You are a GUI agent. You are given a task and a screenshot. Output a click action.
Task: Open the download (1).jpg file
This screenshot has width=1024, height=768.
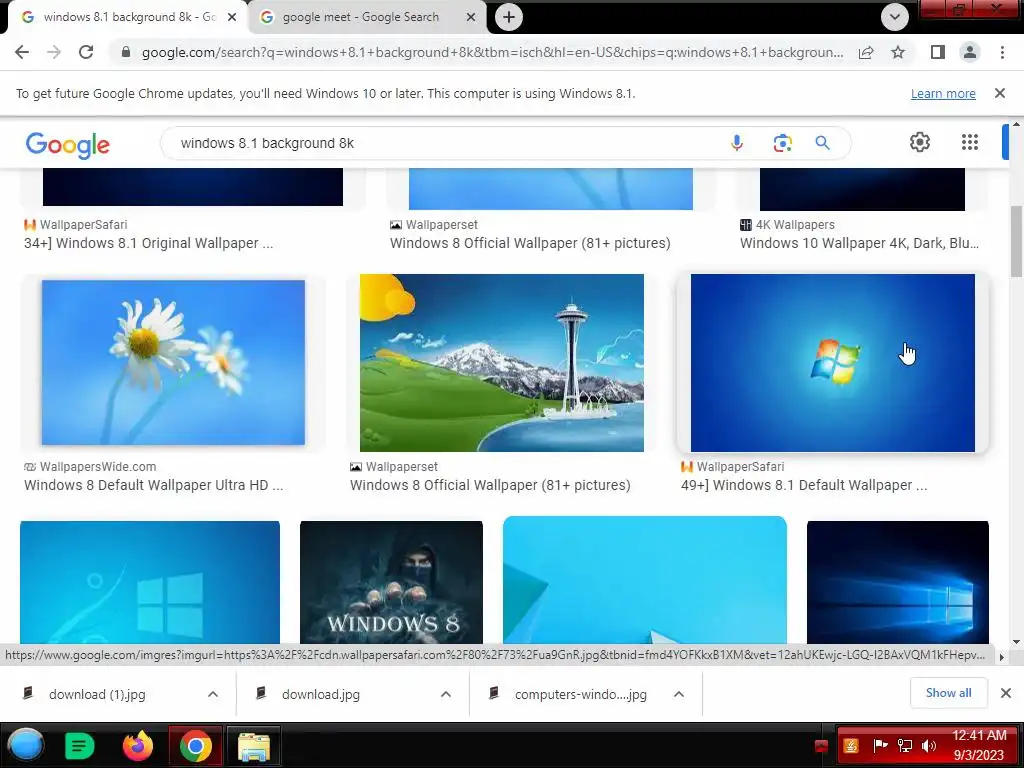pos(97,694)
